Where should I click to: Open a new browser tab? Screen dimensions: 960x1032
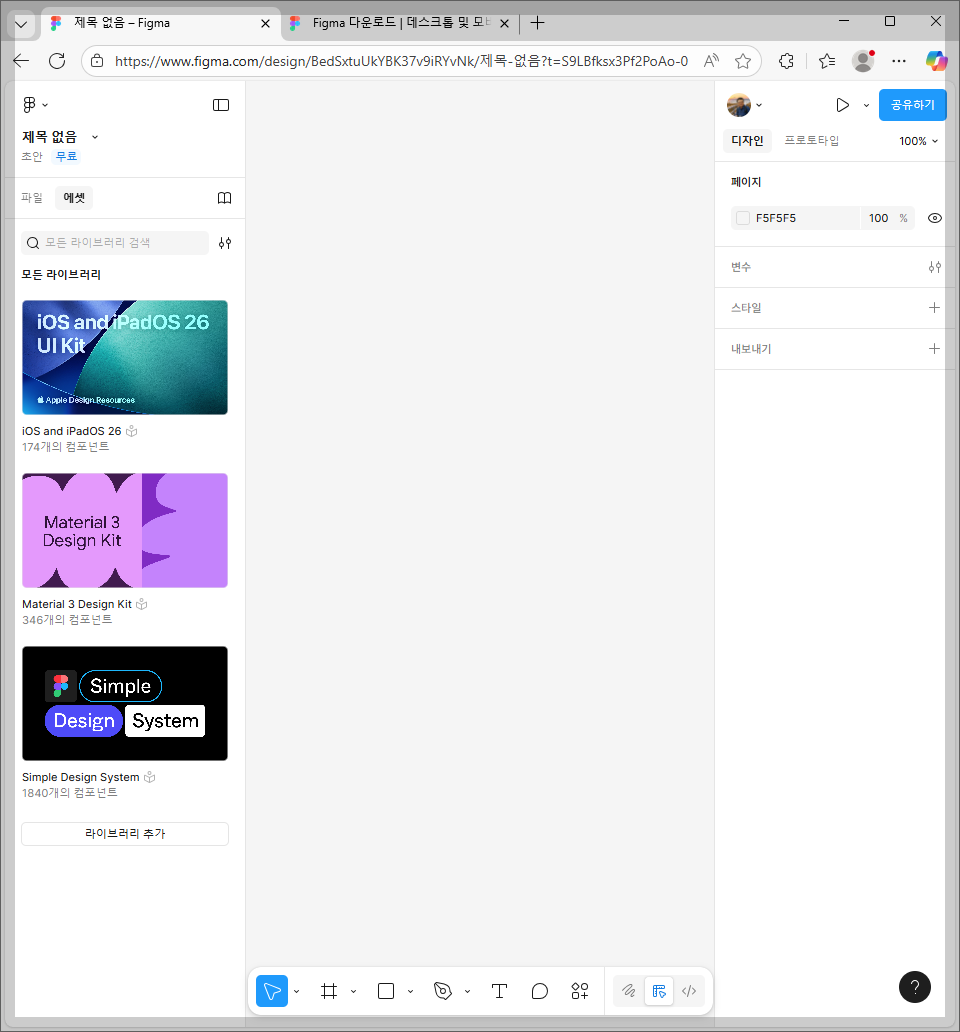coord(538,23)
